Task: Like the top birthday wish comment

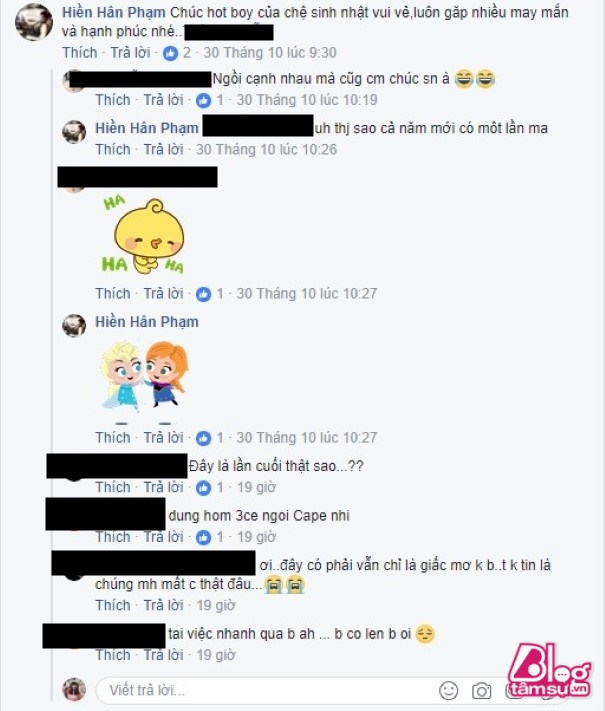Action: pyautogui.click(x=80, y=53)
